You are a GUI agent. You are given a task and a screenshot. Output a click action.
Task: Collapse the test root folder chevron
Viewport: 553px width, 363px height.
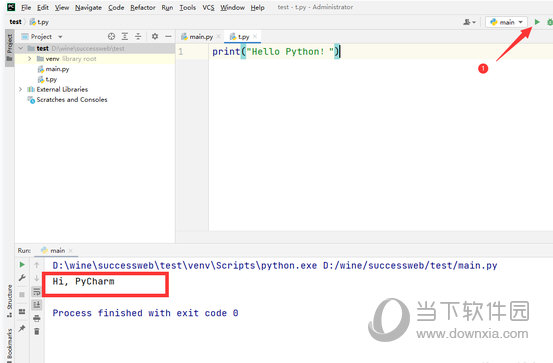21,48
